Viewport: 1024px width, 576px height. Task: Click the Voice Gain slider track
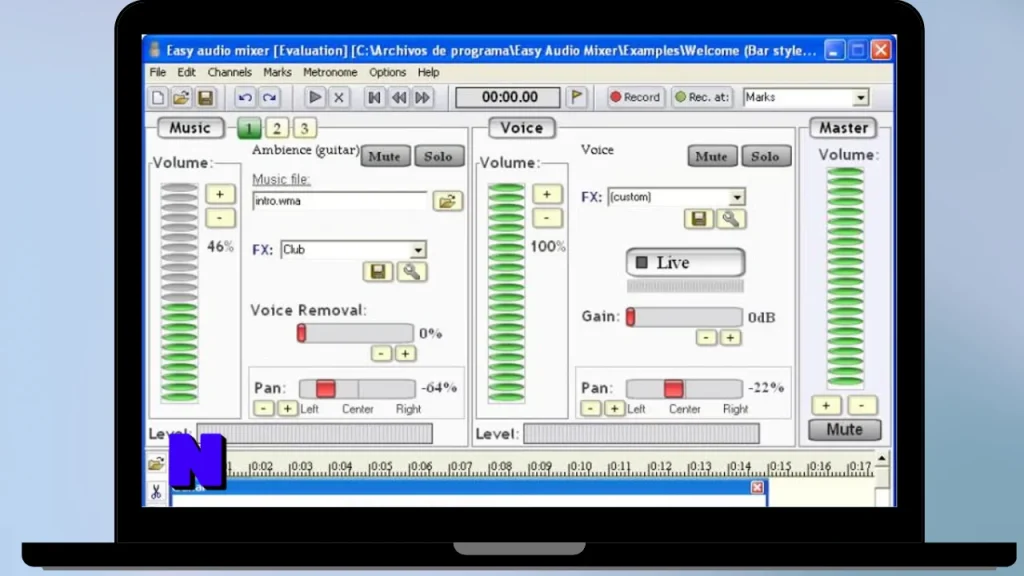pyautogui.click(x=684, y=317)
